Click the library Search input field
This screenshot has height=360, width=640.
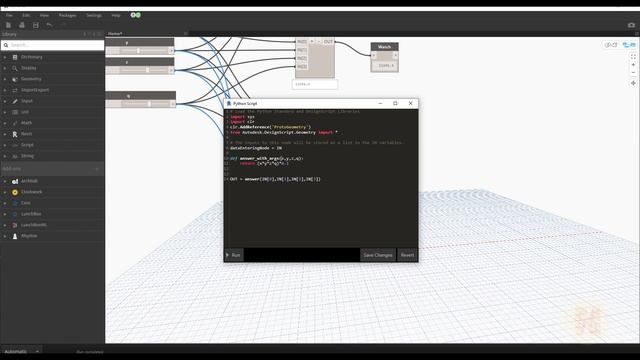pos(53,45)
